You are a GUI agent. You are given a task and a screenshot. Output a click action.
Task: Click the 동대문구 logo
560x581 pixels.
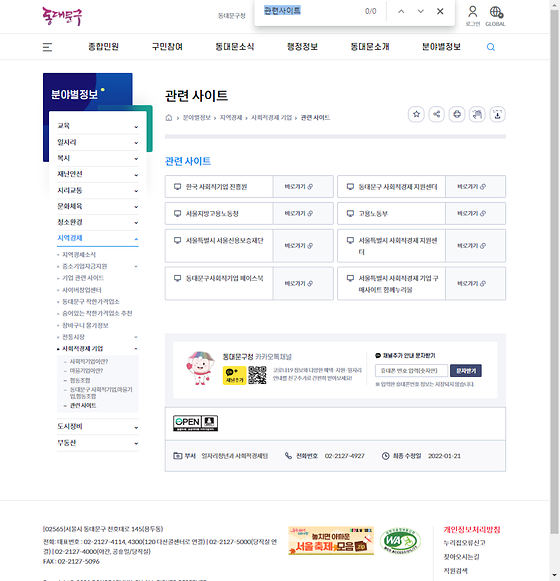tap(62, 16)
